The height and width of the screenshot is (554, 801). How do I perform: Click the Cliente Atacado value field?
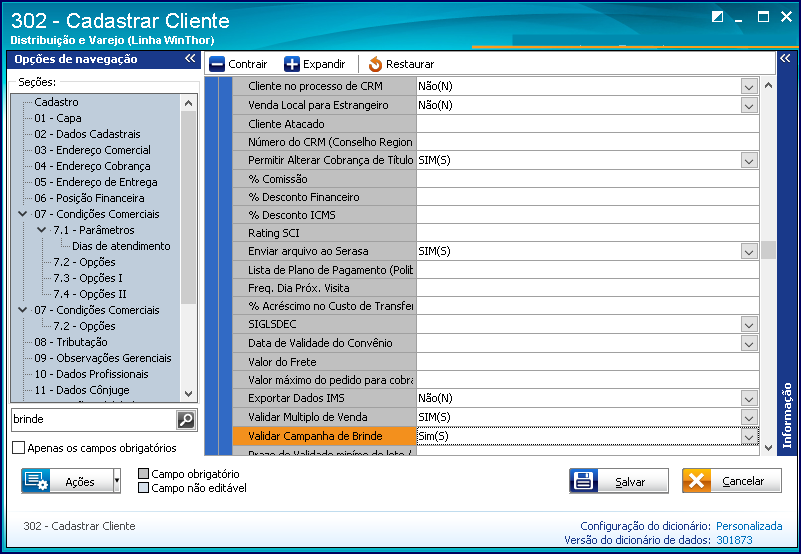(x=587, y=124)
